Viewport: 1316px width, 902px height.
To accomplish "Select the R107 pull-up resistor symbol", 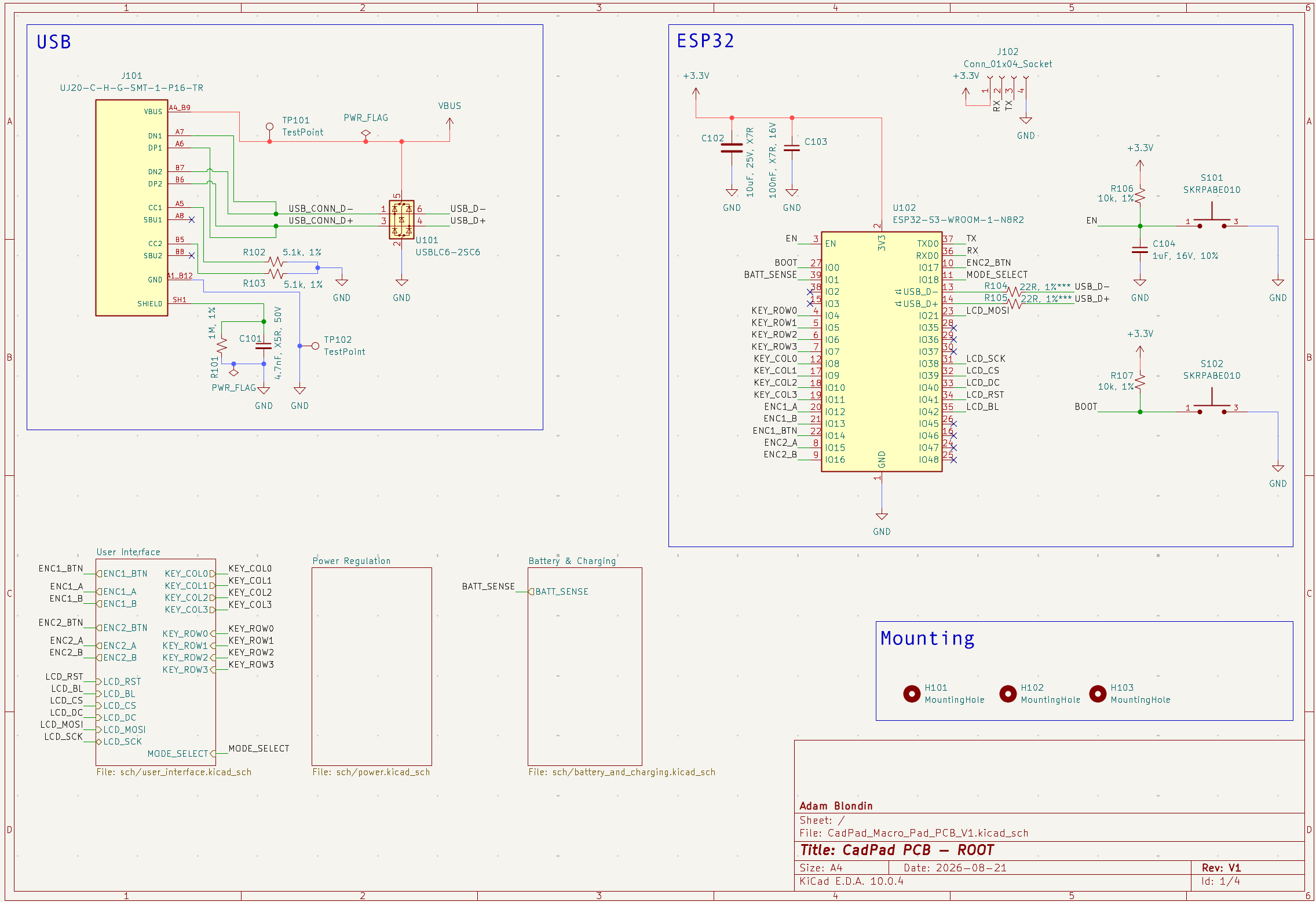I will coord(1140,382).
